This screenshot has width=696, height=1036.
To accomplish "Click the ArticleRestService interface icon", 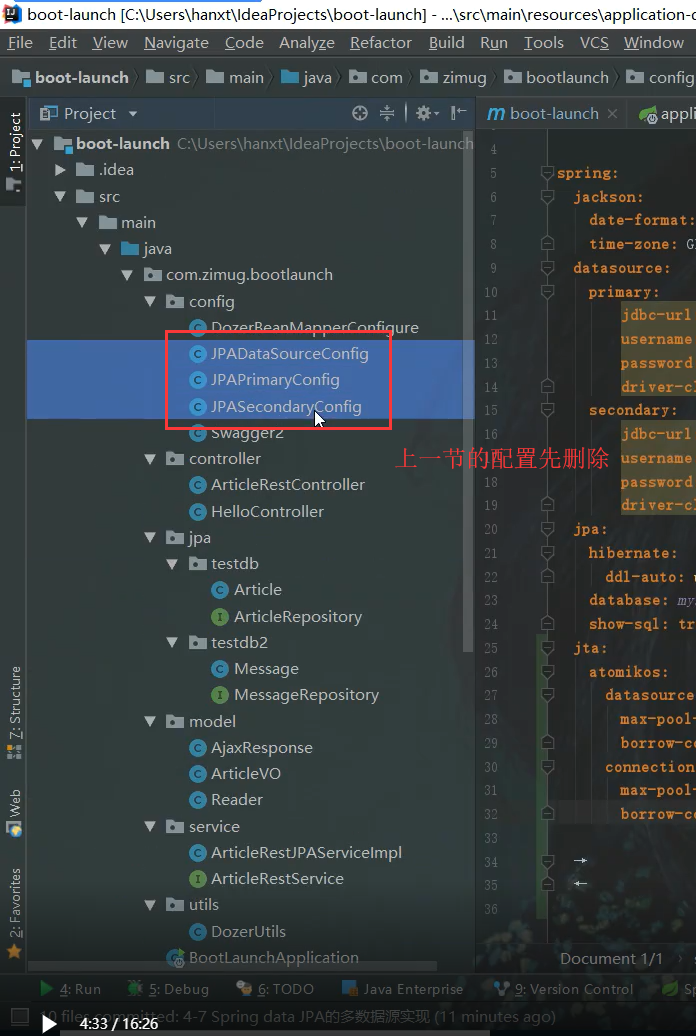I will [197, 879].
